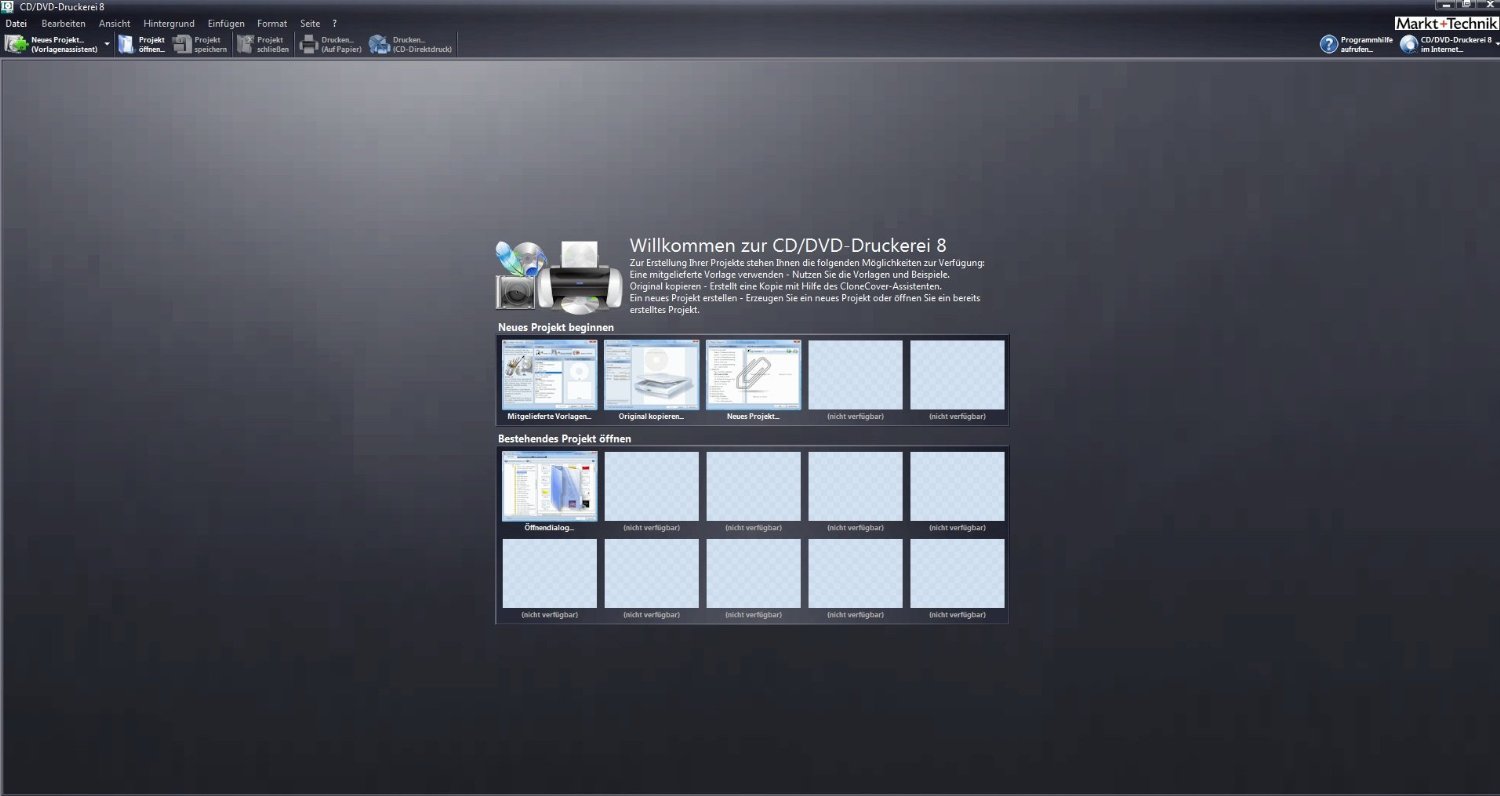Click the Projekt schließen toolbar icon
The image size is (1500, 796).
(x=245, y=44)
